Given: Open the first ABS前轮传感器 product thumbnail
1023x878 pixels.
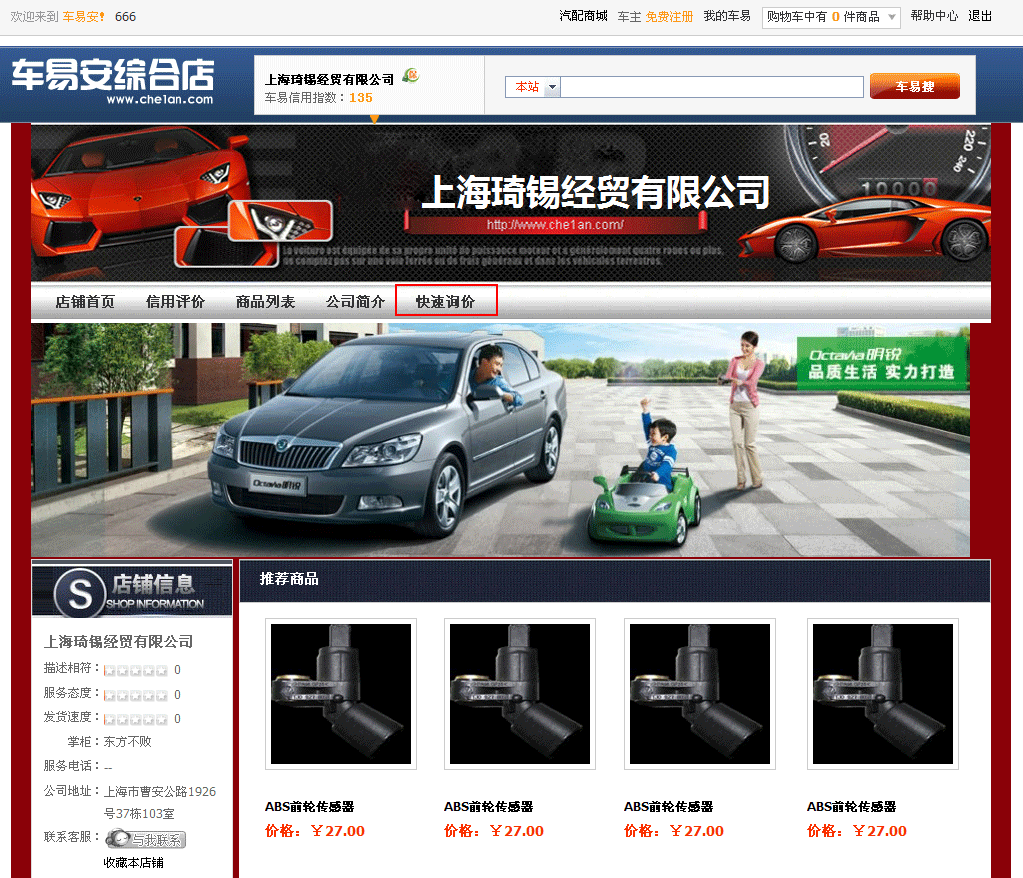Looking at the screenshot, I should coord(341,694).
